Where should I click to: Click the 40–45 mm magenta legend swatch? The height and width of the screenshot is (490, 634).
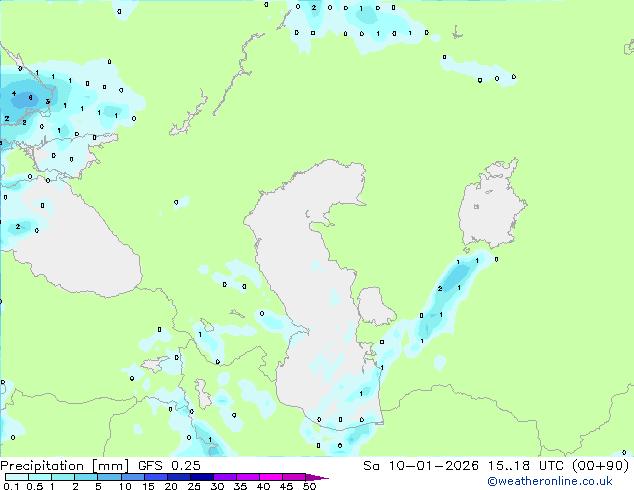pos(271,477)
